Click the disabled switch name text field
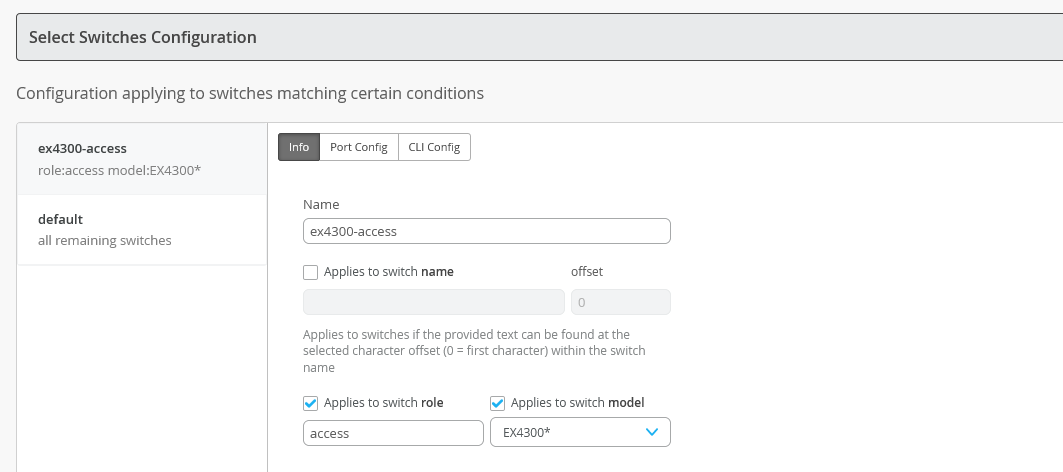1063x472 pixels. click(433, 302)
